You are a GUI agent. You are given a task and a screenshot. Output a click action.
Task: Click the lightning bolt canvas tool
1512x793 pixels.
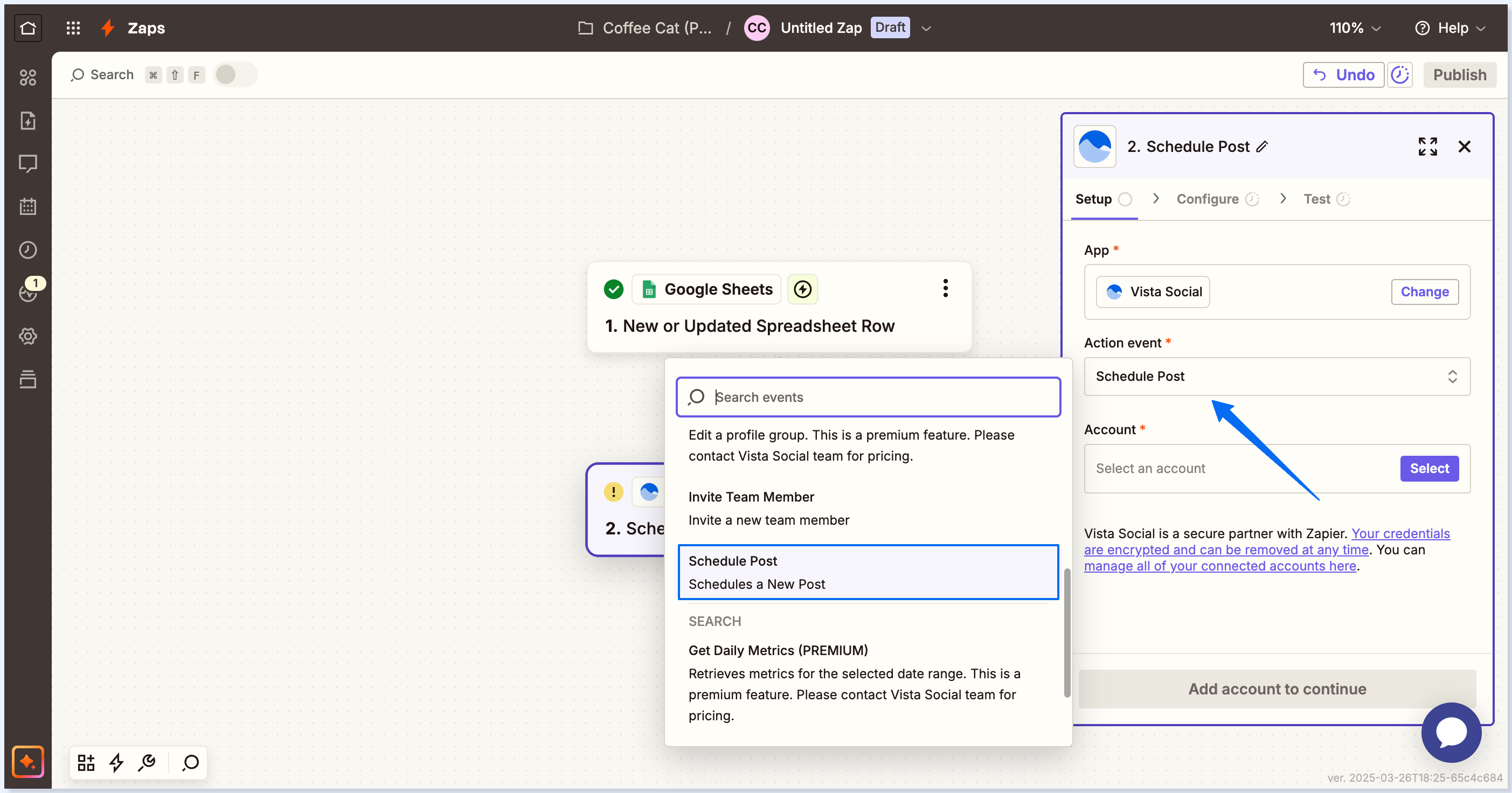(x=116, y=762)
